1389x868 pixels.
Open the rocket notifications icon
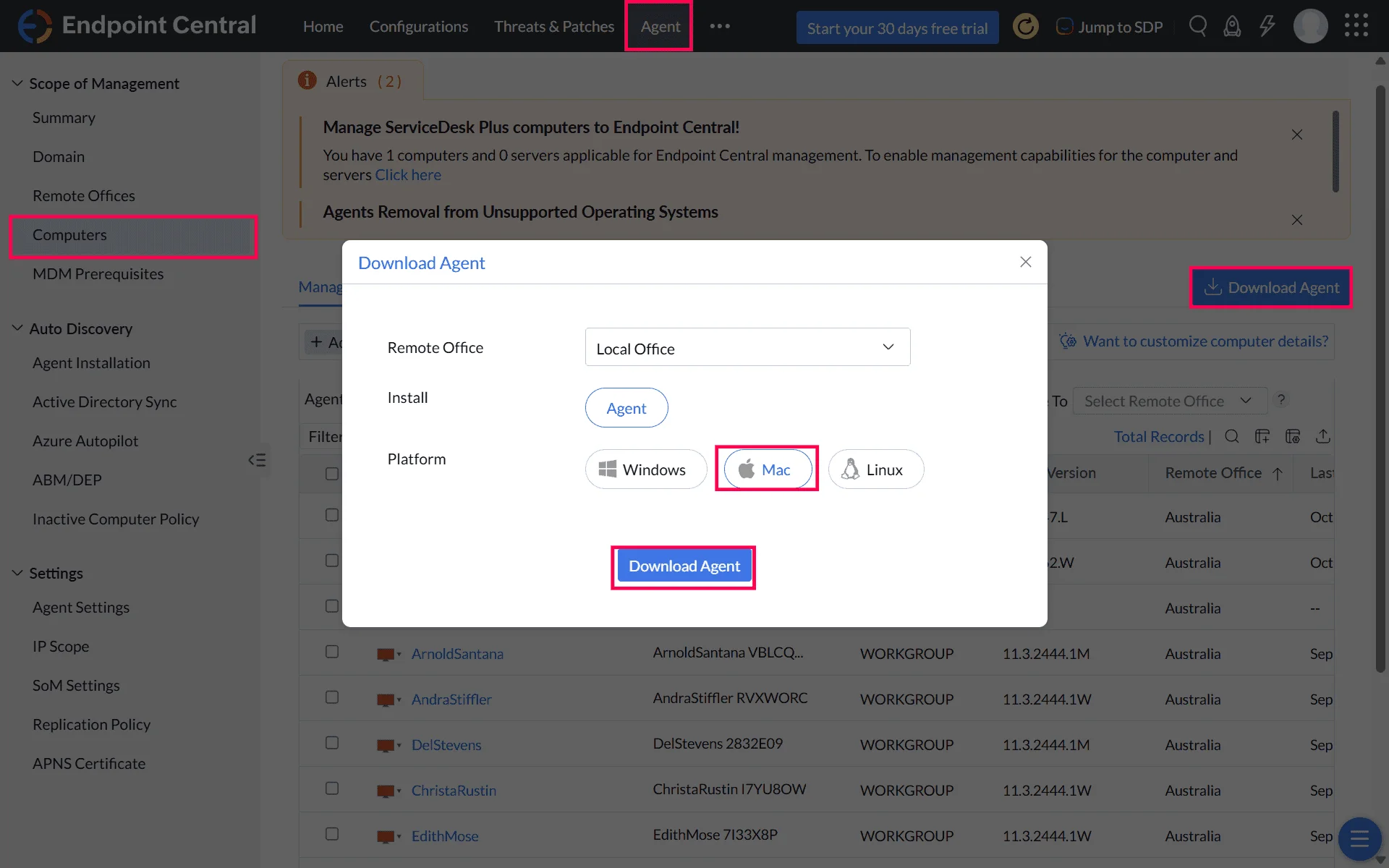(x=1232, y=27)
